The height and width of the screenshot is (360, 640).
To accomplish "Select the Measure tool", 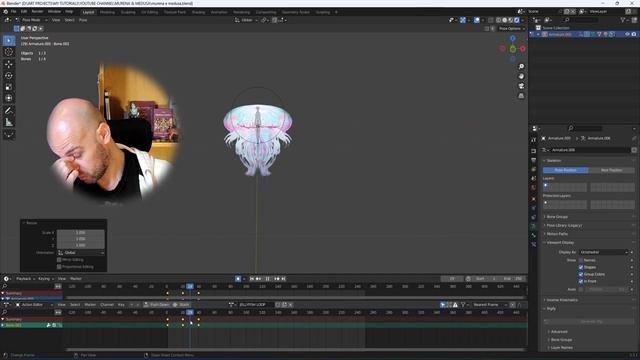I will click(9, 122).
